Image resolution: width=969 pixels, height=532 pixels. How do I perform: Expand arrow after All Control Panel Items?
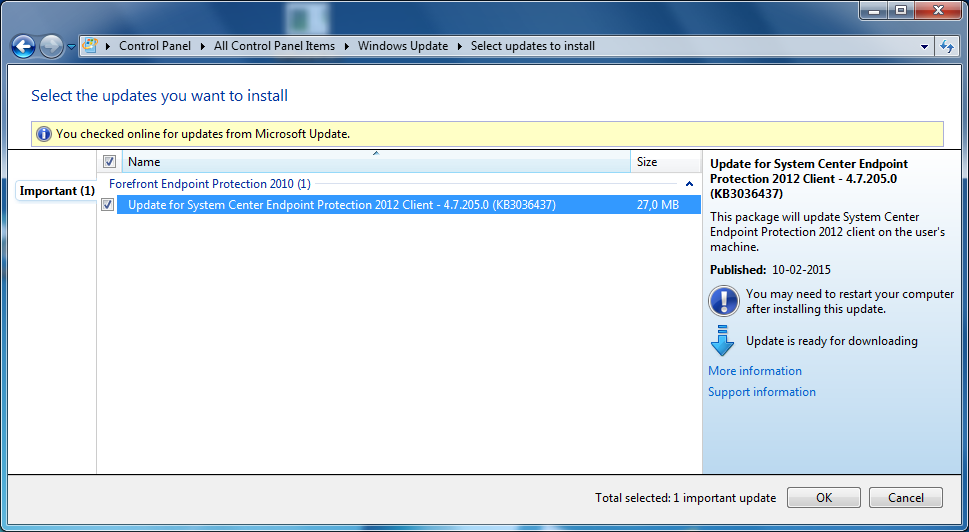[x=347, y=46]
